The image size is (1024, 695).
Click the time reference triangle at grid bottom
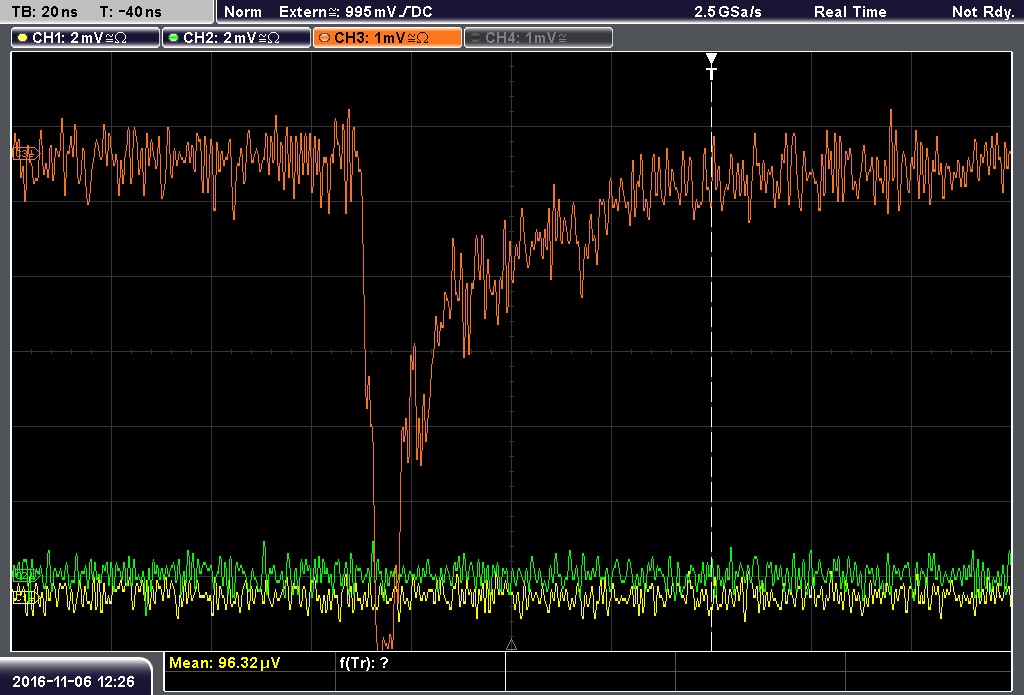point(511,645)
